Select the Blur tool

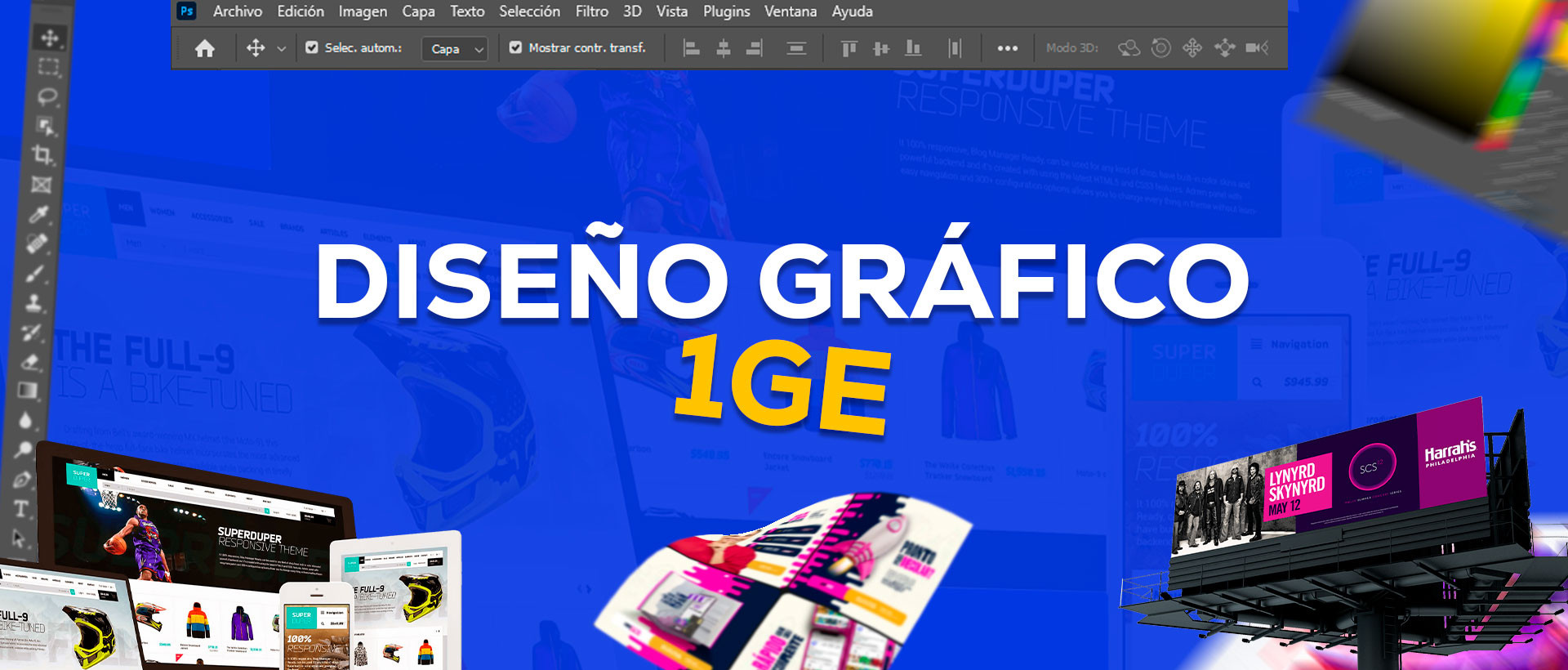pos(26,420)
